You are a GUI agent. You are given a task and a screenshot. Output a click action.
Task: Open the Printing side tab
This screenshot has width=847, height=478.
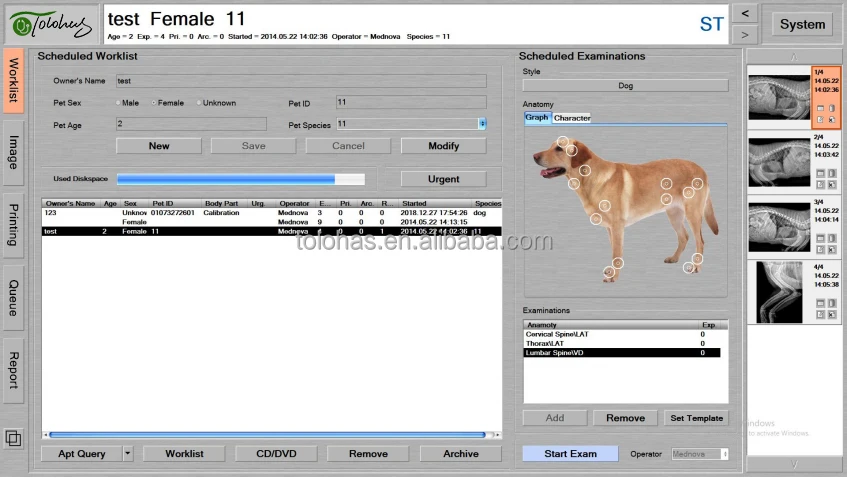[14, 225]
